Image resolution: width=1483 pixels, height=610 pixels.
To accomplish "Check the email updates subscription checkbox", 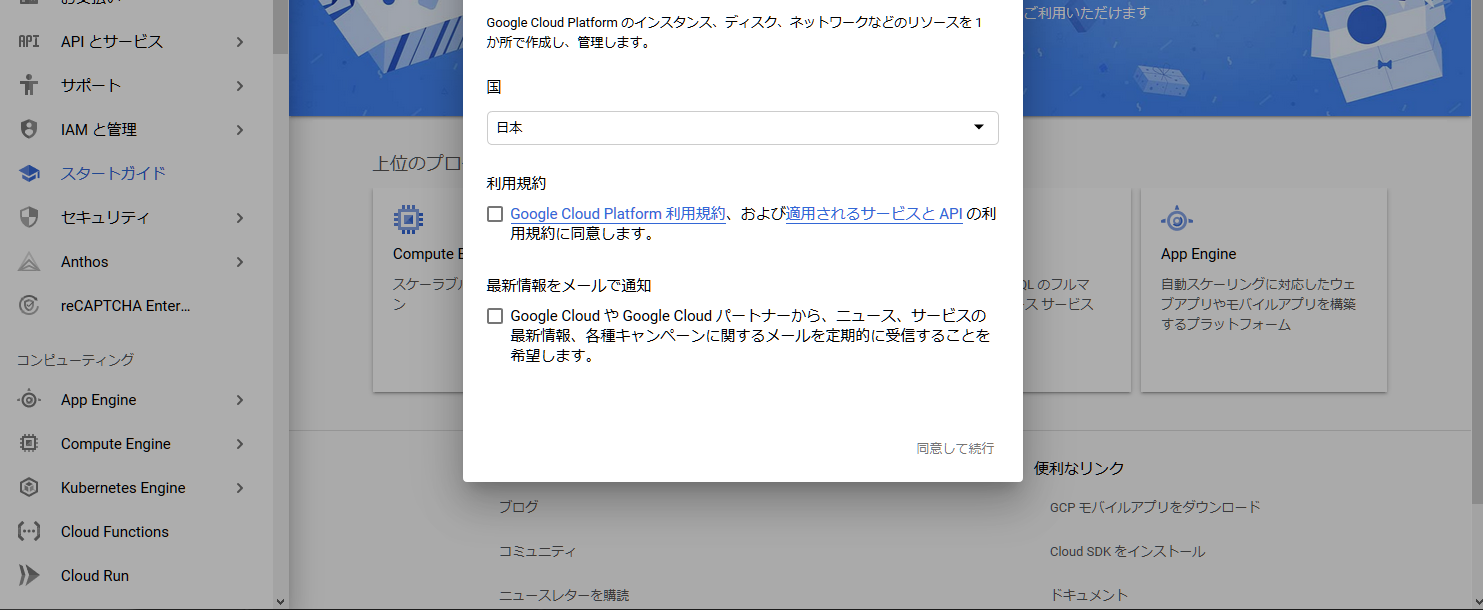I will (495, 316).
